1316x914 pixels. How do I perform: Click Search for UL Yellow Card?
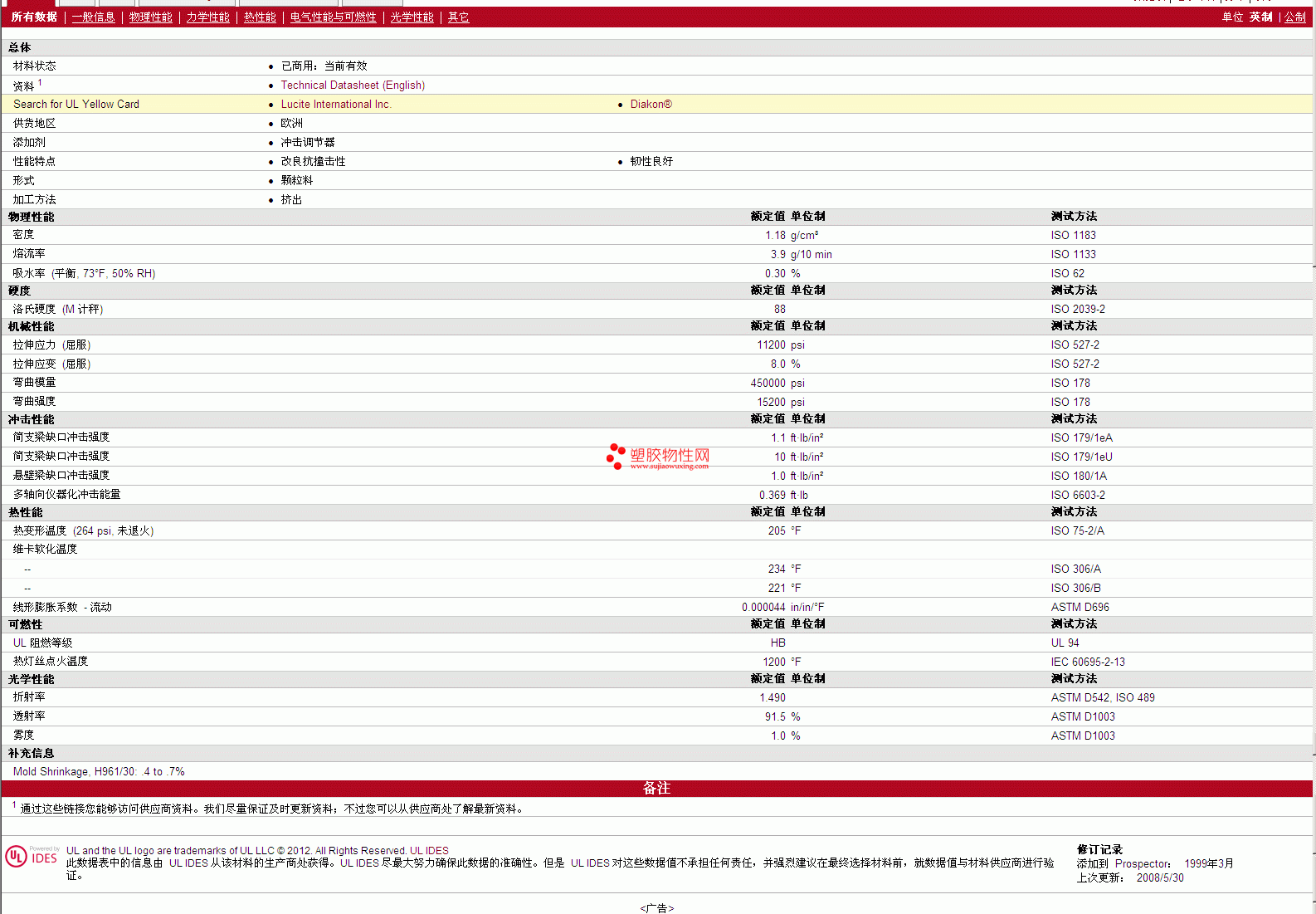[76, 105]
